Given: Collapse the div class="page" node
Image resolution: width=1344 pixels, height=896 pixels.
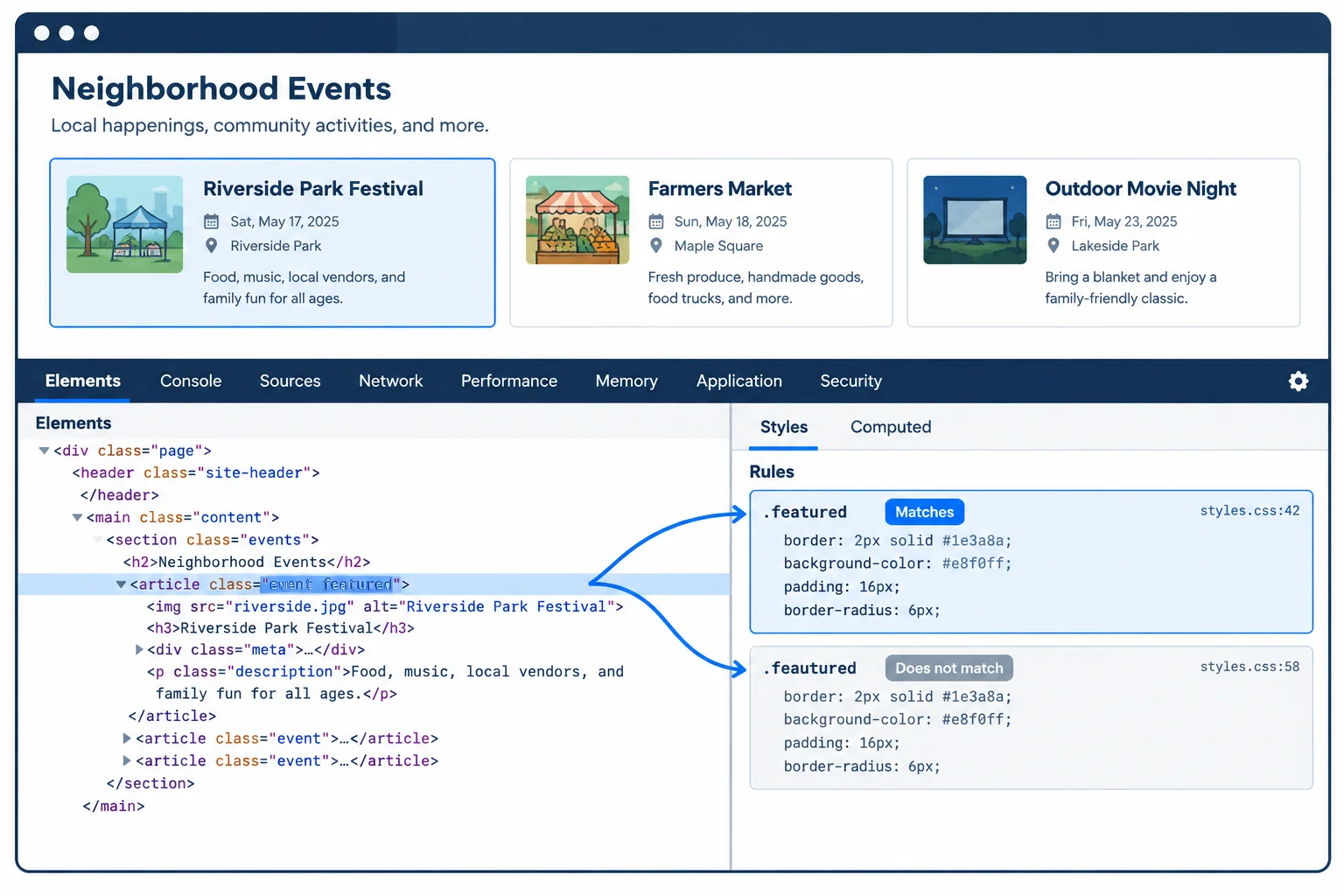Looking at the screenshot, I should coord(44,451).
